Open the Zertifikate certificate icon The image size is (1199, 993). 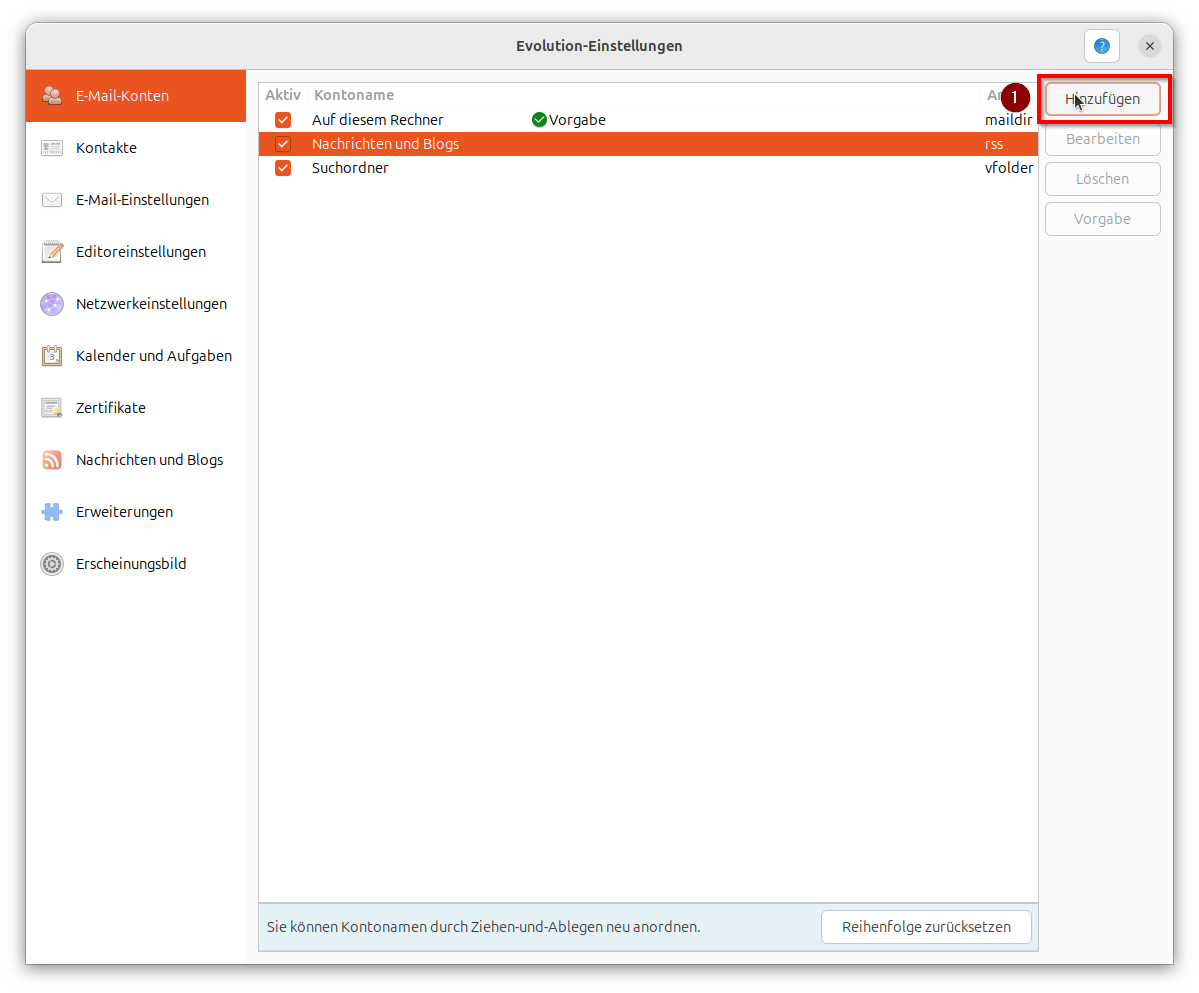click(x=51, y=407)
